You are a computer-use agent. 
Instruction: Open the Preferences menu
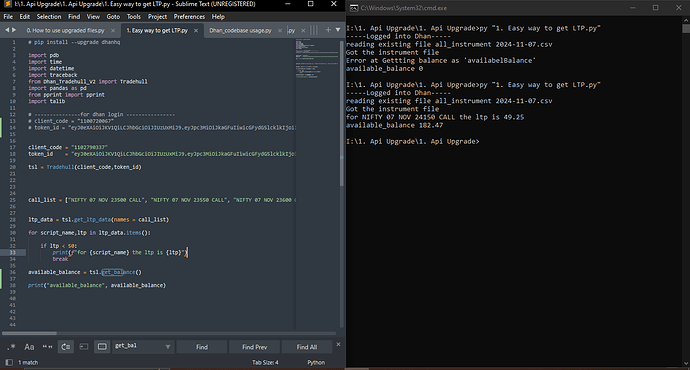click(189, 17)
